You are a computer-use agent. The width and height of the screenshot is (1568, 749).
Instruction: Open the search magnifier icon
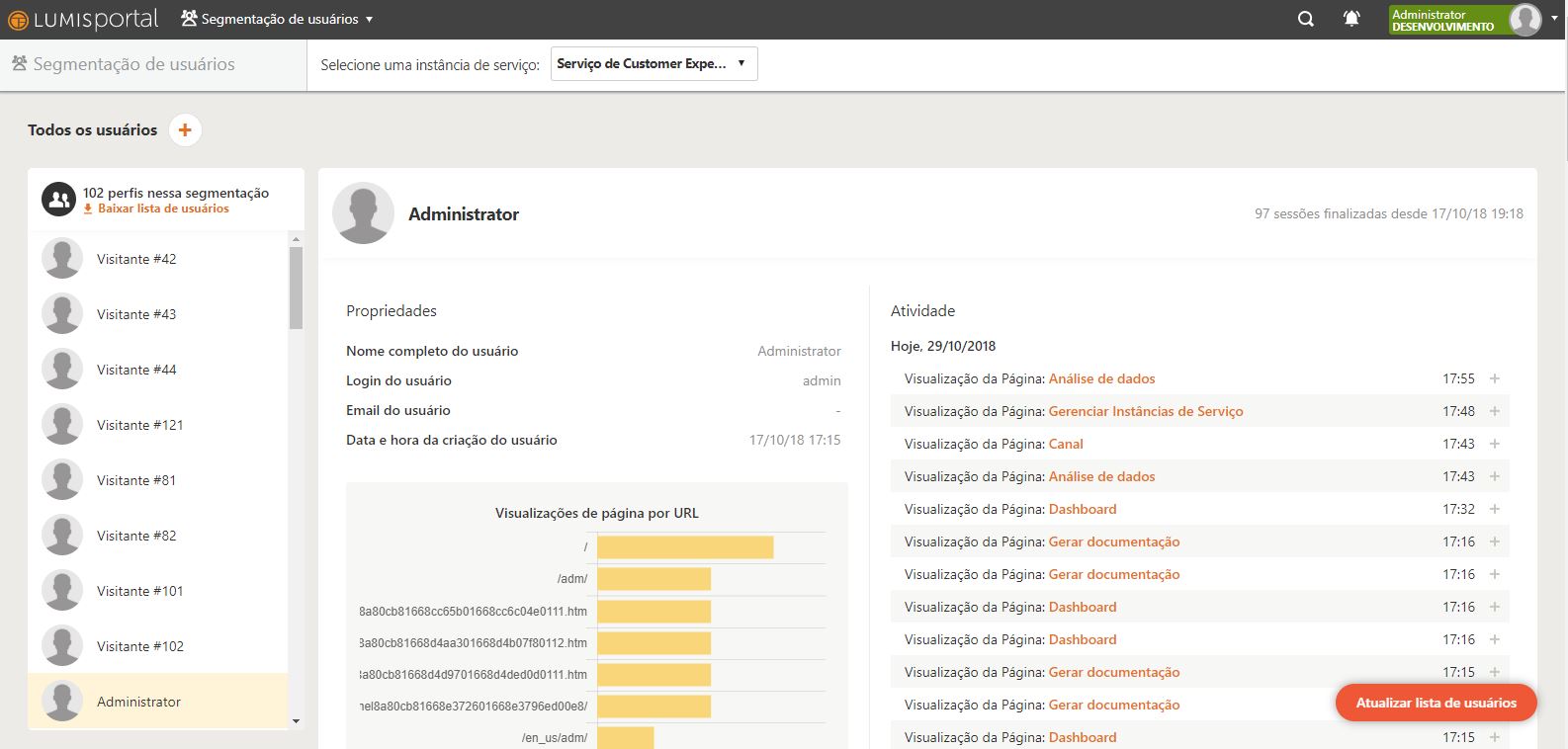point(1306,19)
